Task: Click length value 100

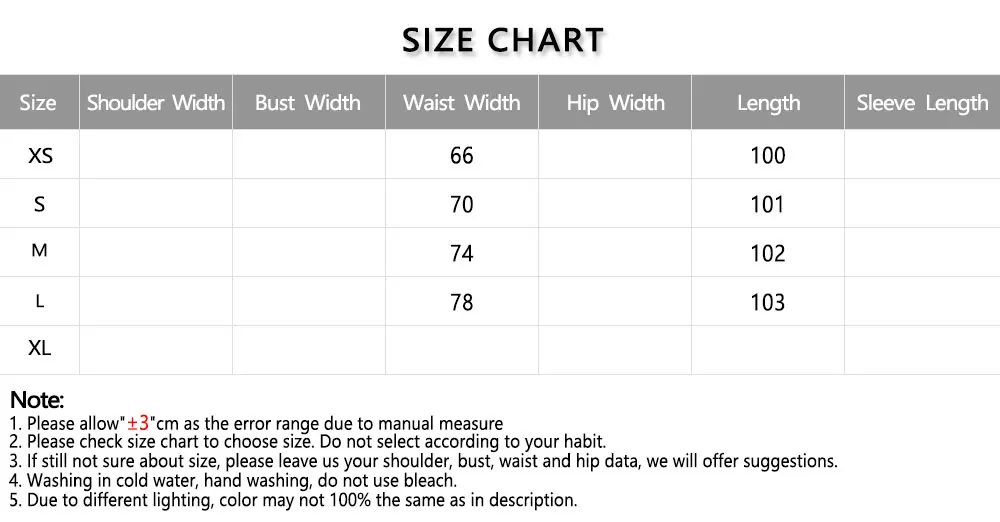Action: pos(768,156)
